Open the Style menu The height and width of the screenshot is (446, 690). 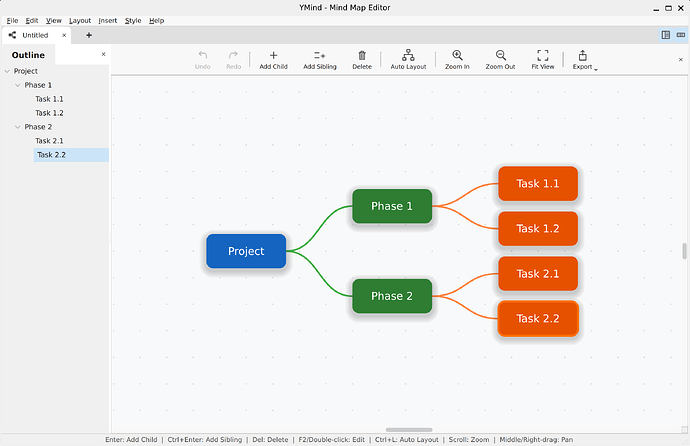(133, 20)
